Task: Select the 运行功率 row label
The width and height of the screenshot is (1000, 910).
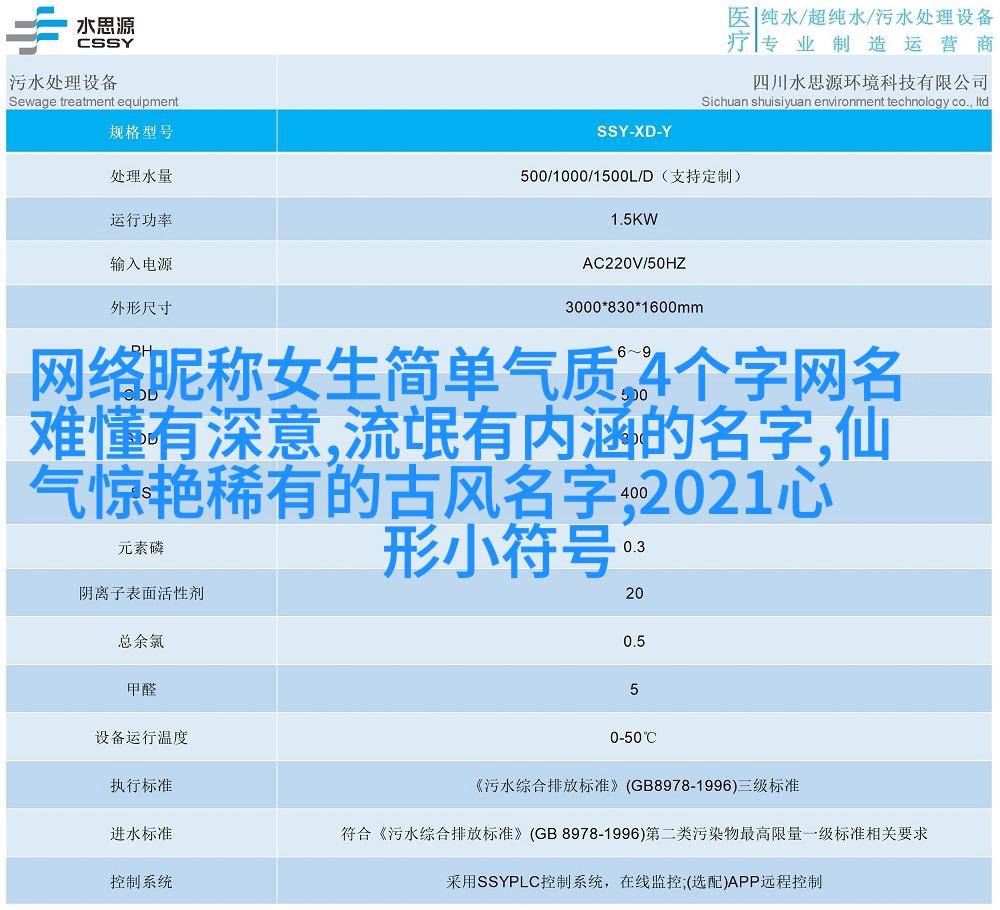Action: point(141,220)
